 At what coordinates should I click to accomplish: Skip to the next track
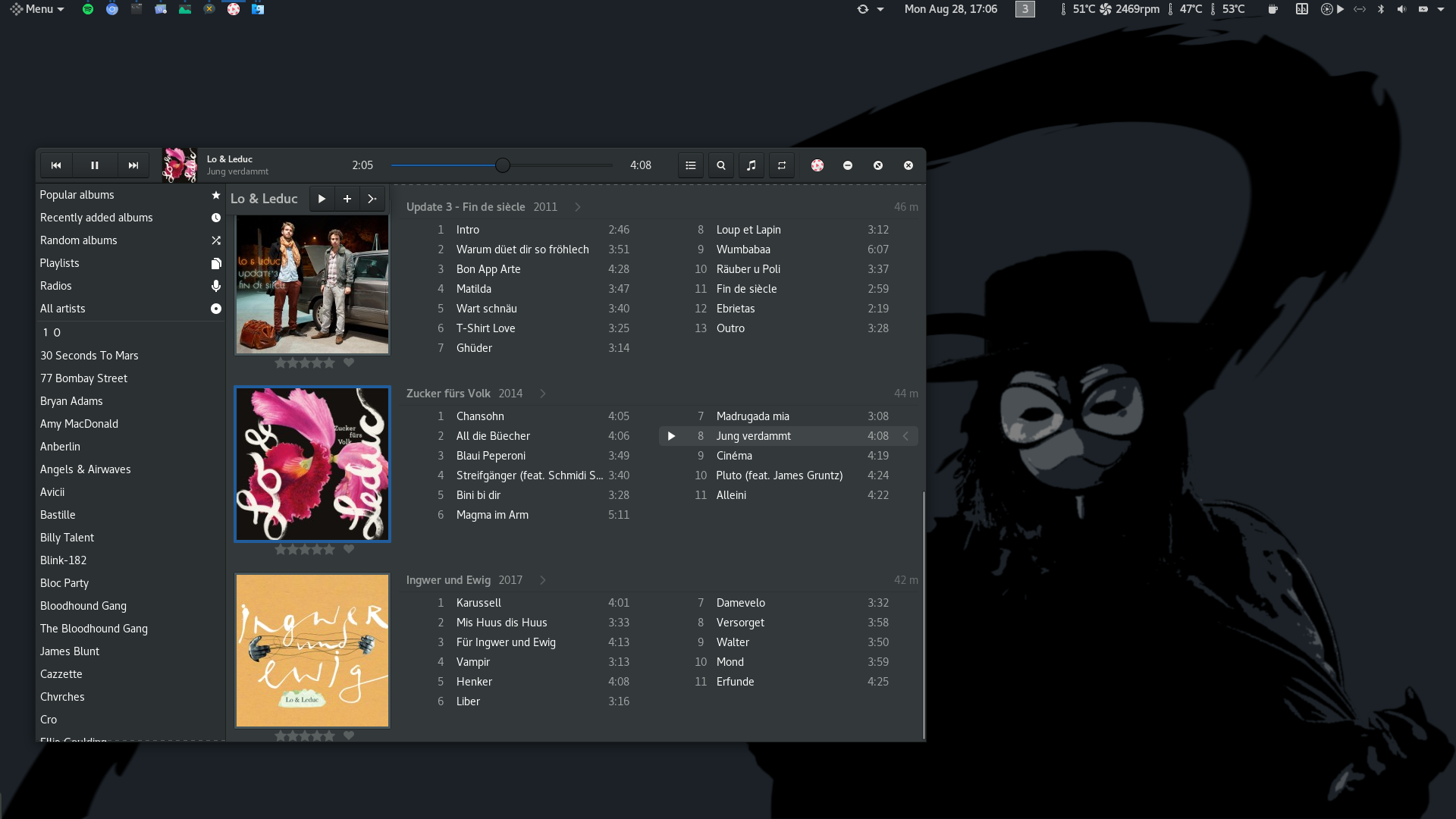point(133,165)
